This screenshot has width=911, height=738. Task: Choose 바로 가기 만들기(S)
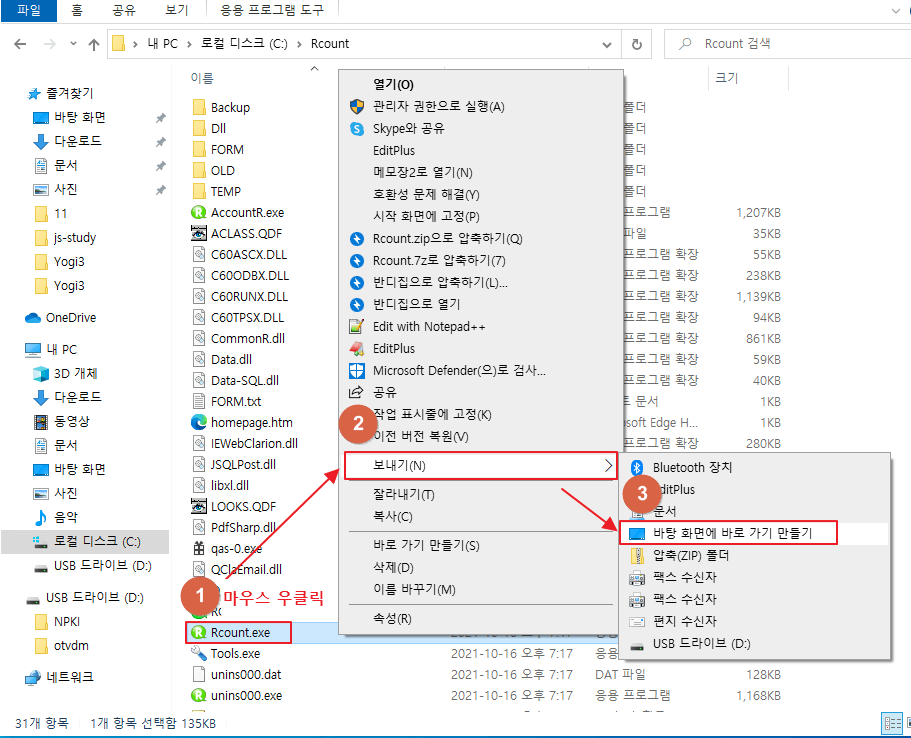[x=426, y=546]
